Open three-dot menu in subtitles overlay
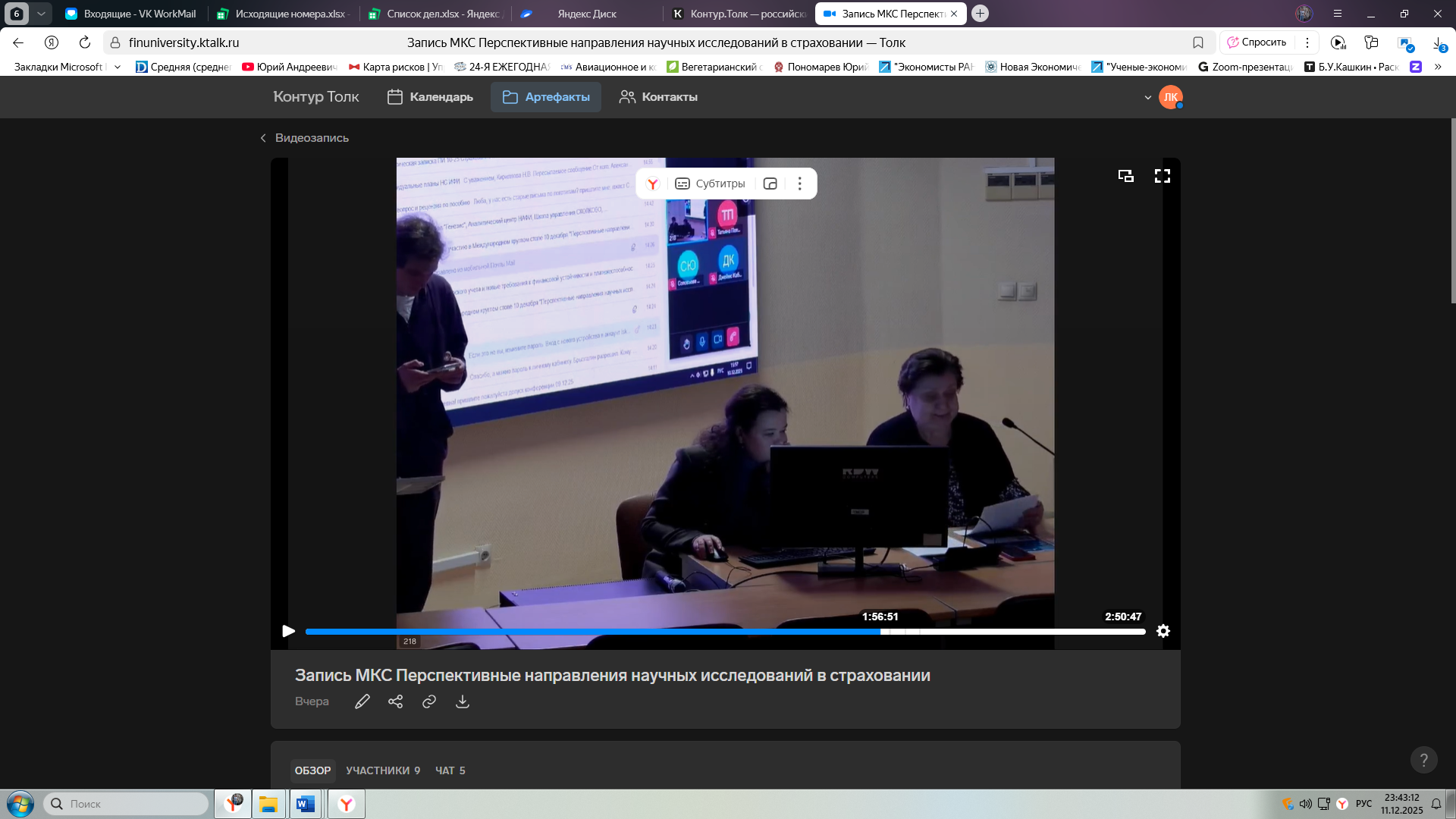 point(799,184)
